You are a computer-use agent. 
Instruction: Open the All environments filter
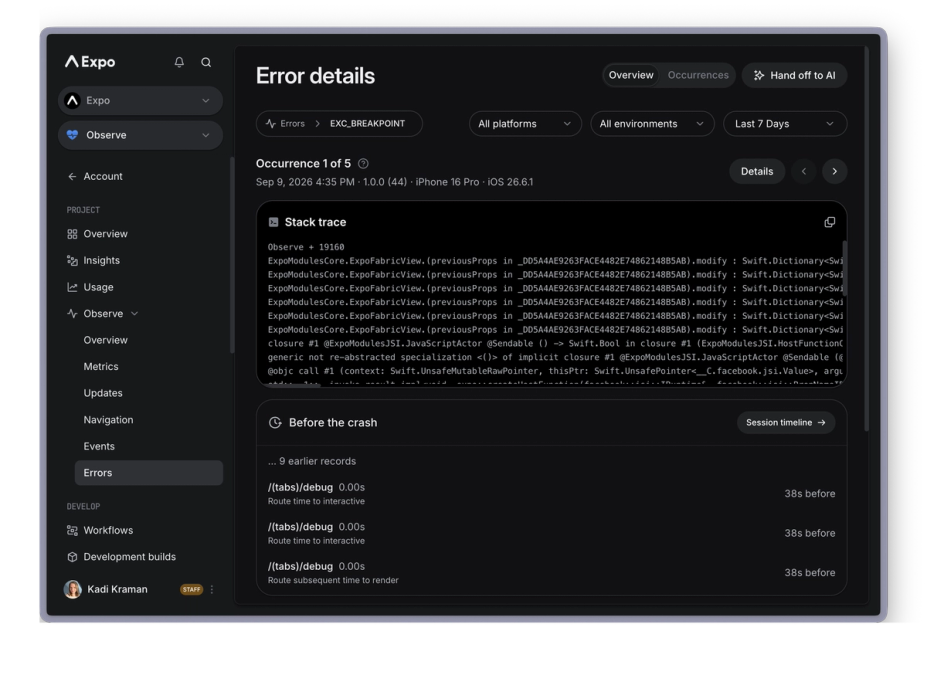(652, 124)
